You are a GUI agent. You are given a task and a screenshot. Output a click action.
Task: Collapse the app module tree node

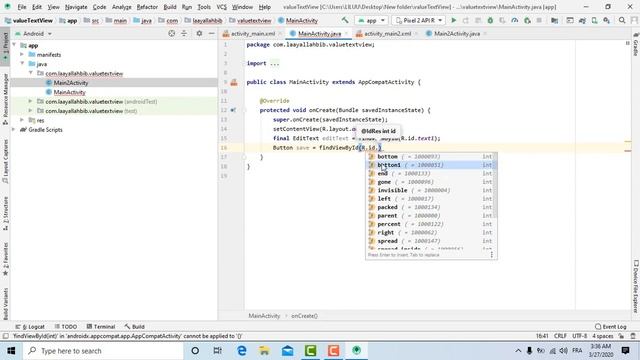tap(15, 45)
